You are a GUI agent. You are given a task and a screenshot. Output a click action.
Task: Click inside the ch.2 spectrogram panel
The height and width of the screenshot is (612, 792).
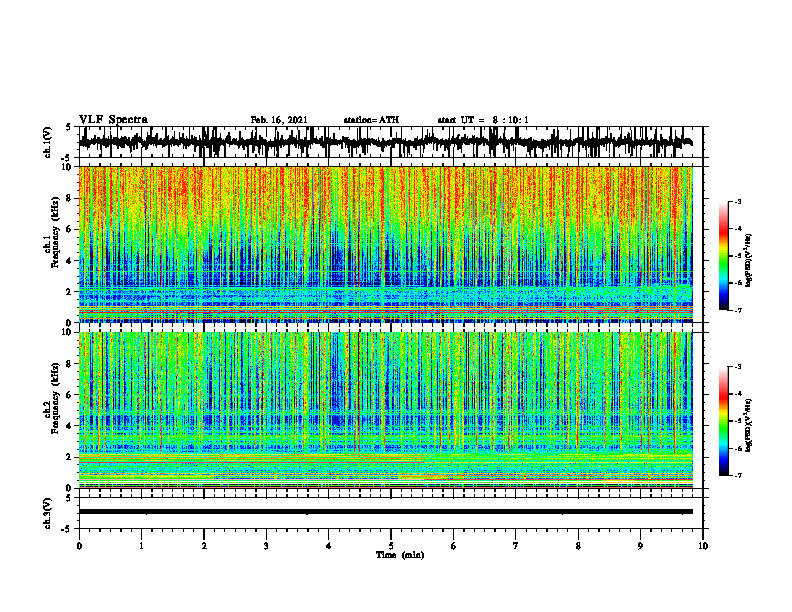(x=385, y=410)
